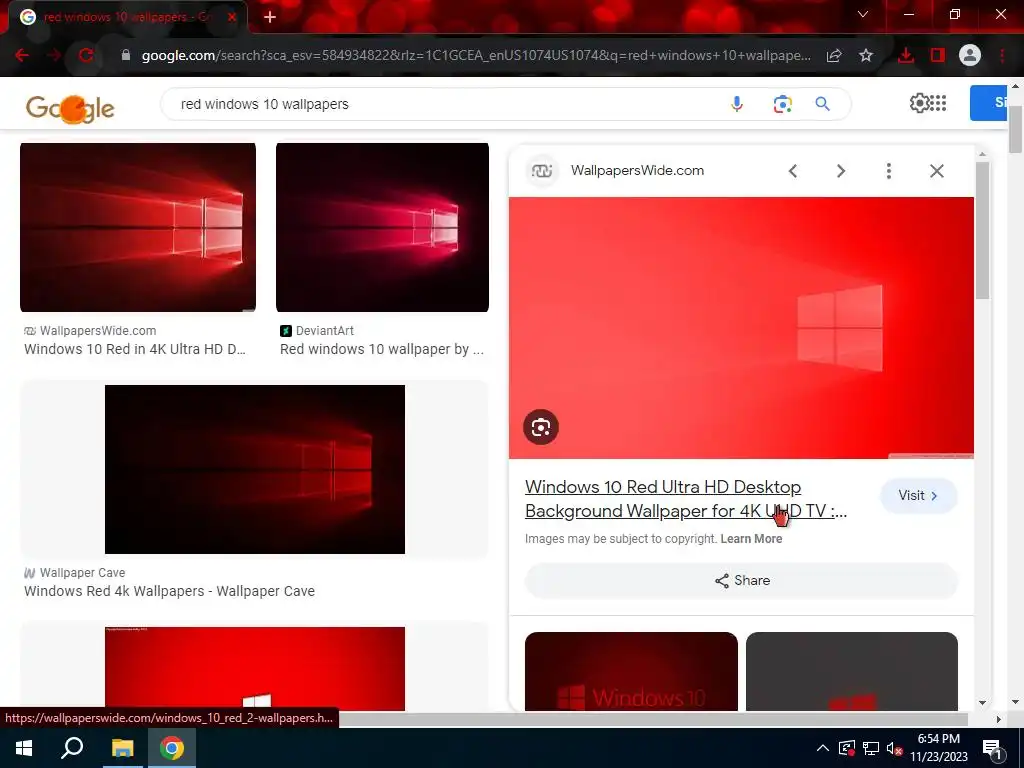Click the Share button

[x=741, y=581]
